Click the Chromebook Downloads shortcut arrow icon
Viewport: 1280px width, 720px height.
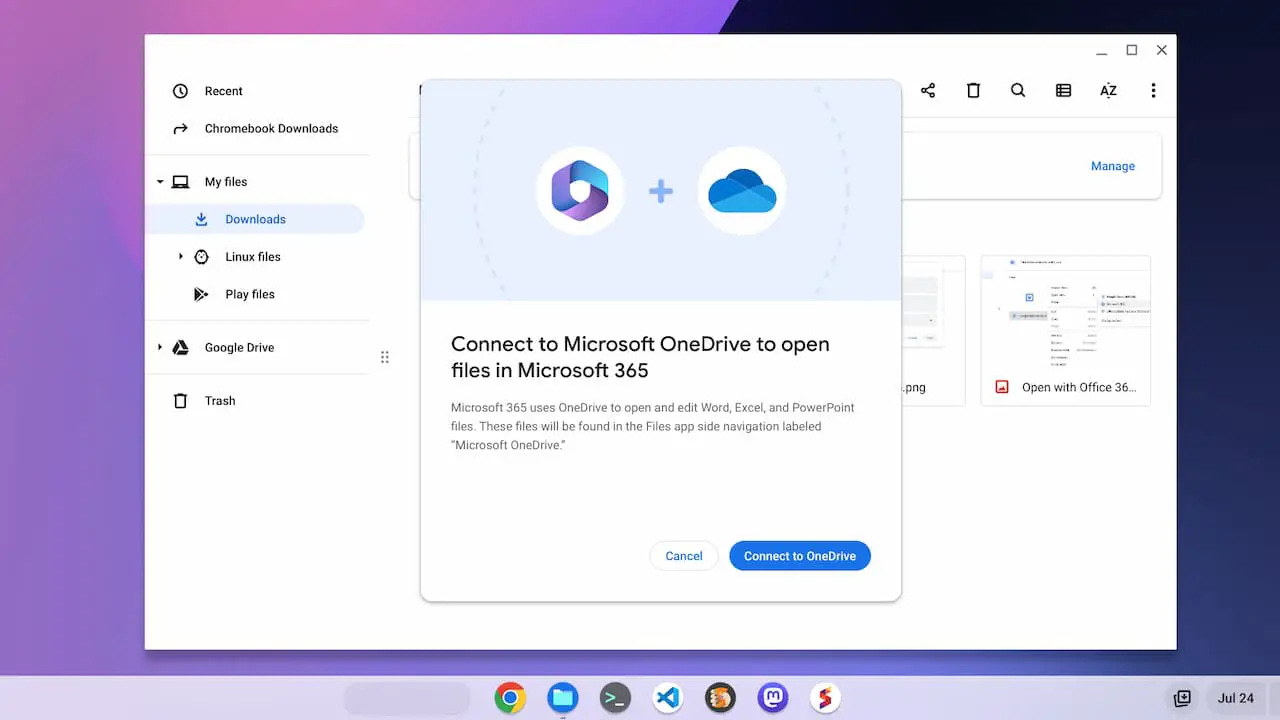tap(180, 128)
